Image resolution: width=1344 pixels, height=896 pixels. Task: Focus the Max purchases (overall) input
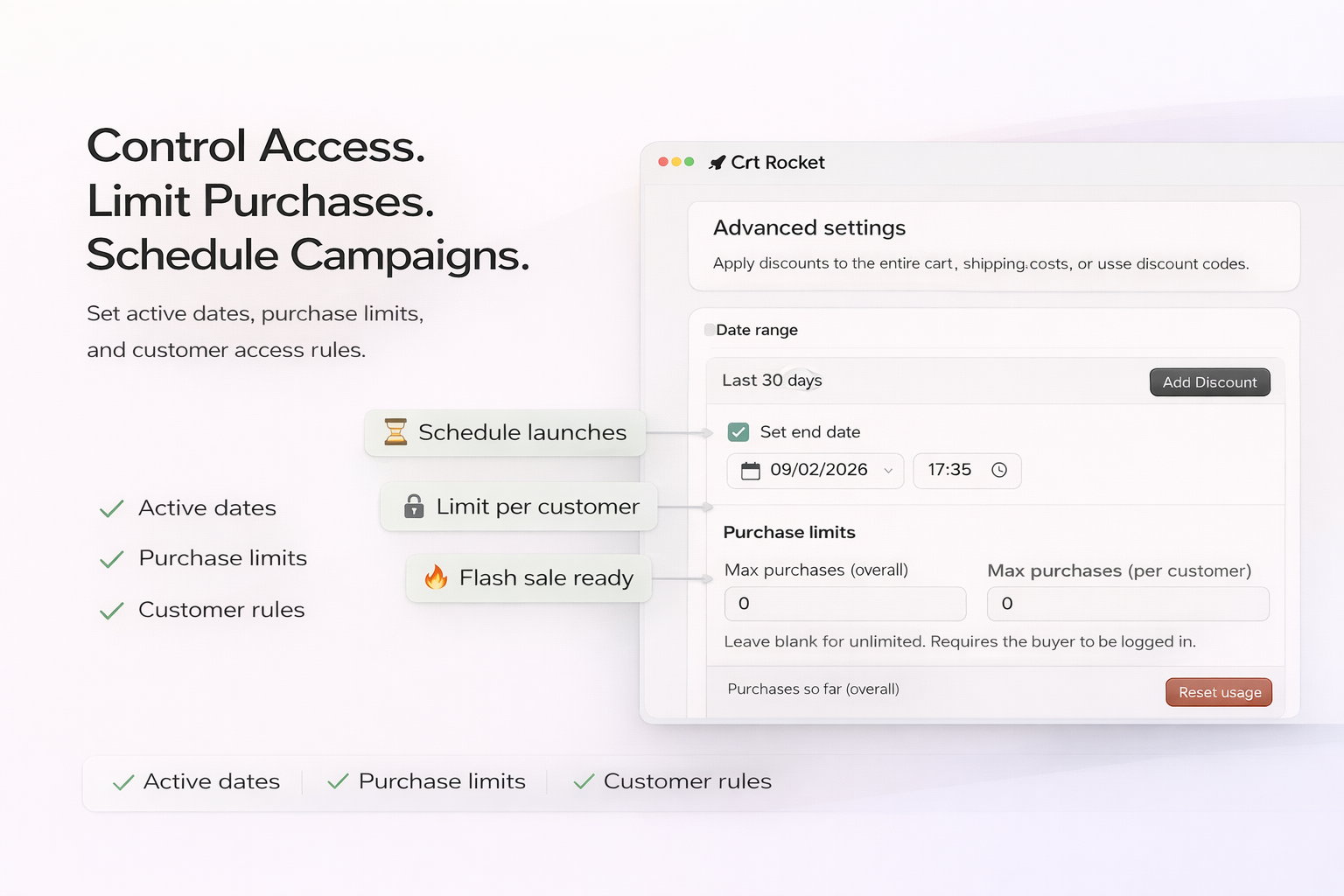tap(844, 604)
